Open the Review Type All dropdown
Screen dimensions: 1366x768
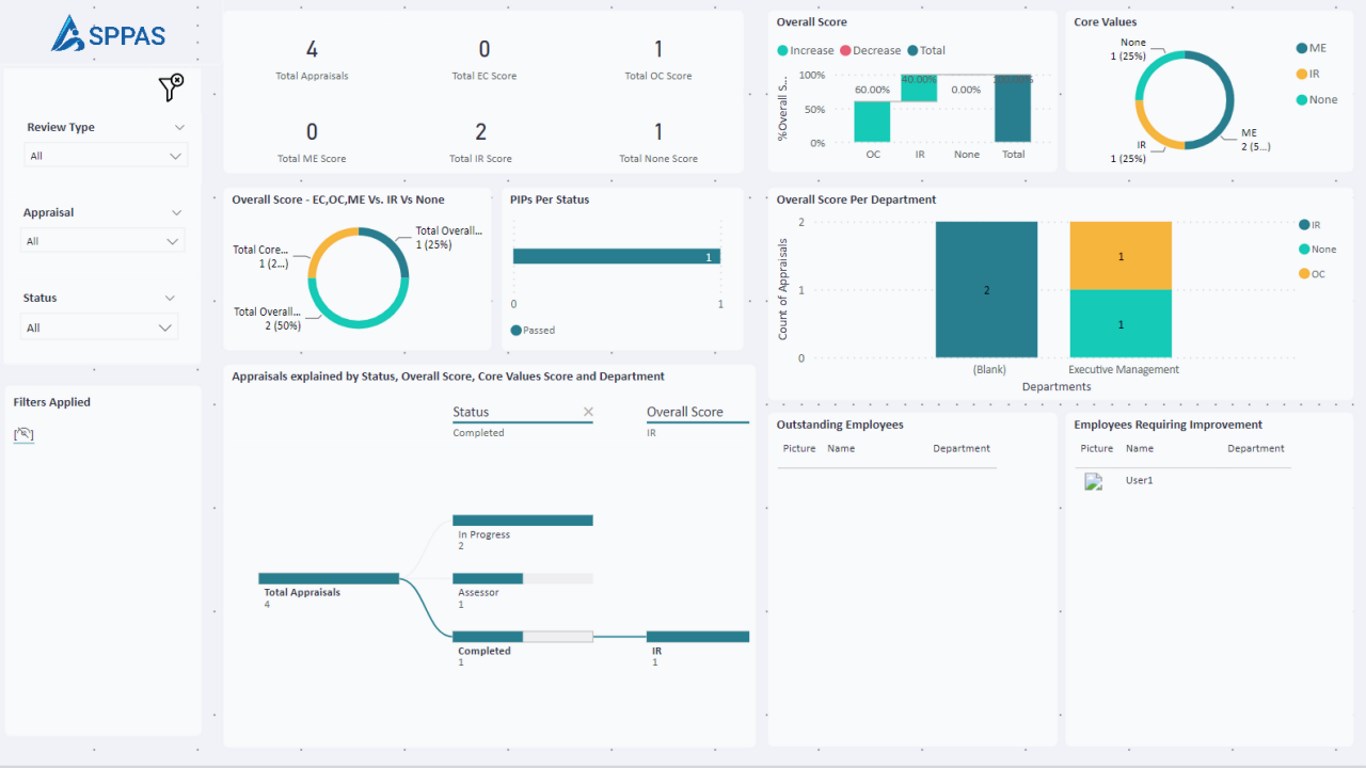(106, 156)
